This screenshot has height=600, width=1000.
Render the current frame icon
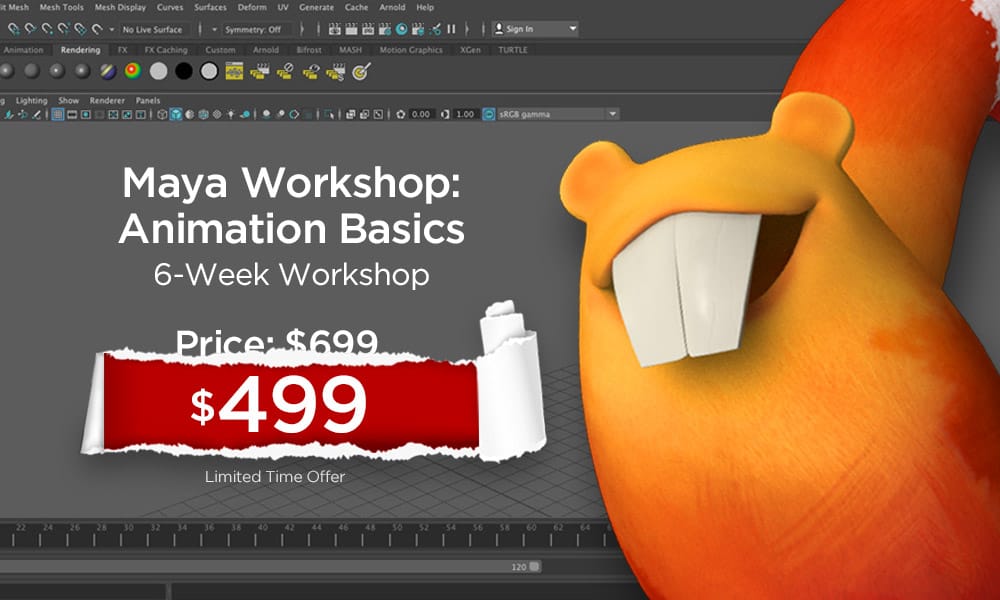pyautogui.click(x=351, y=29)
